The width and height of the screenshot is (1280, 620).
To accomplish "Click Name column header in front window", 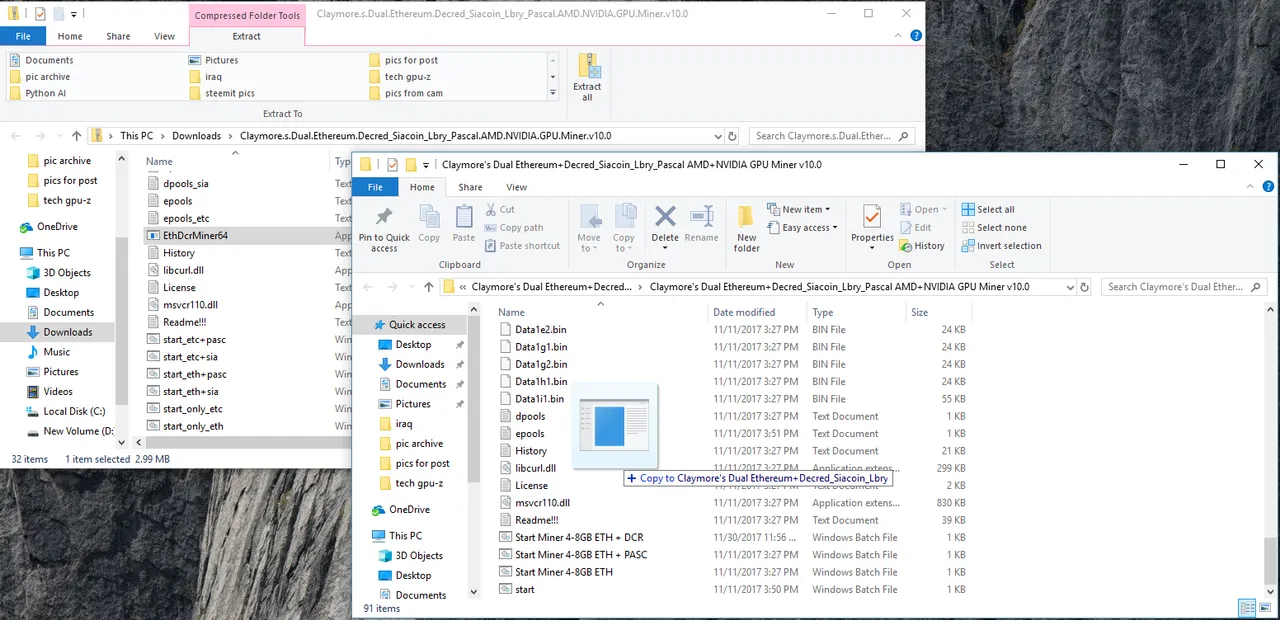I will (600, 312).
